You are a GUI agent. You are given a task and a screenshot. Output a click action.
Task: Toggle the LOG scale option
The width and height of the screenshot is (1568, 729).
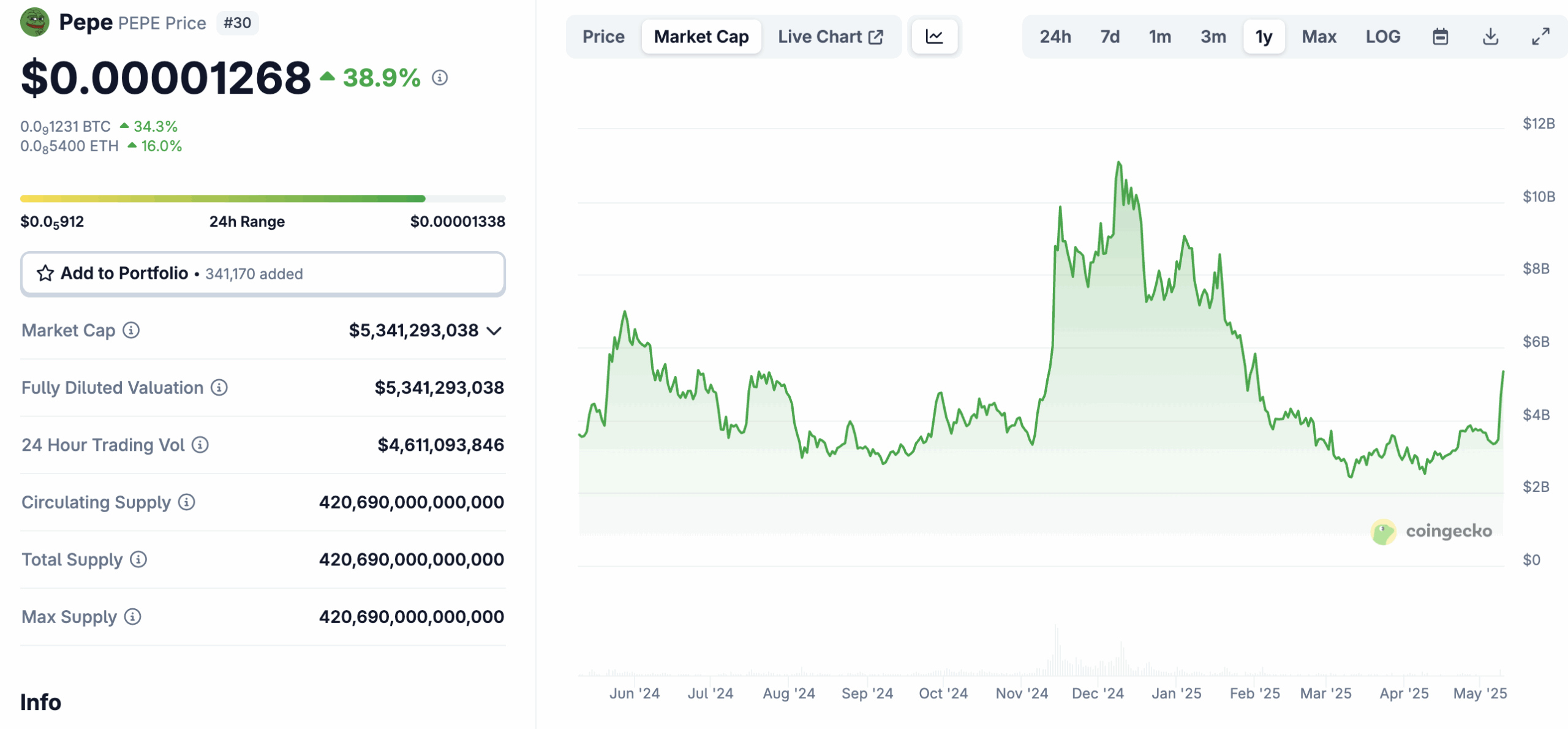pyautogui.click(x=1383, y=37)
